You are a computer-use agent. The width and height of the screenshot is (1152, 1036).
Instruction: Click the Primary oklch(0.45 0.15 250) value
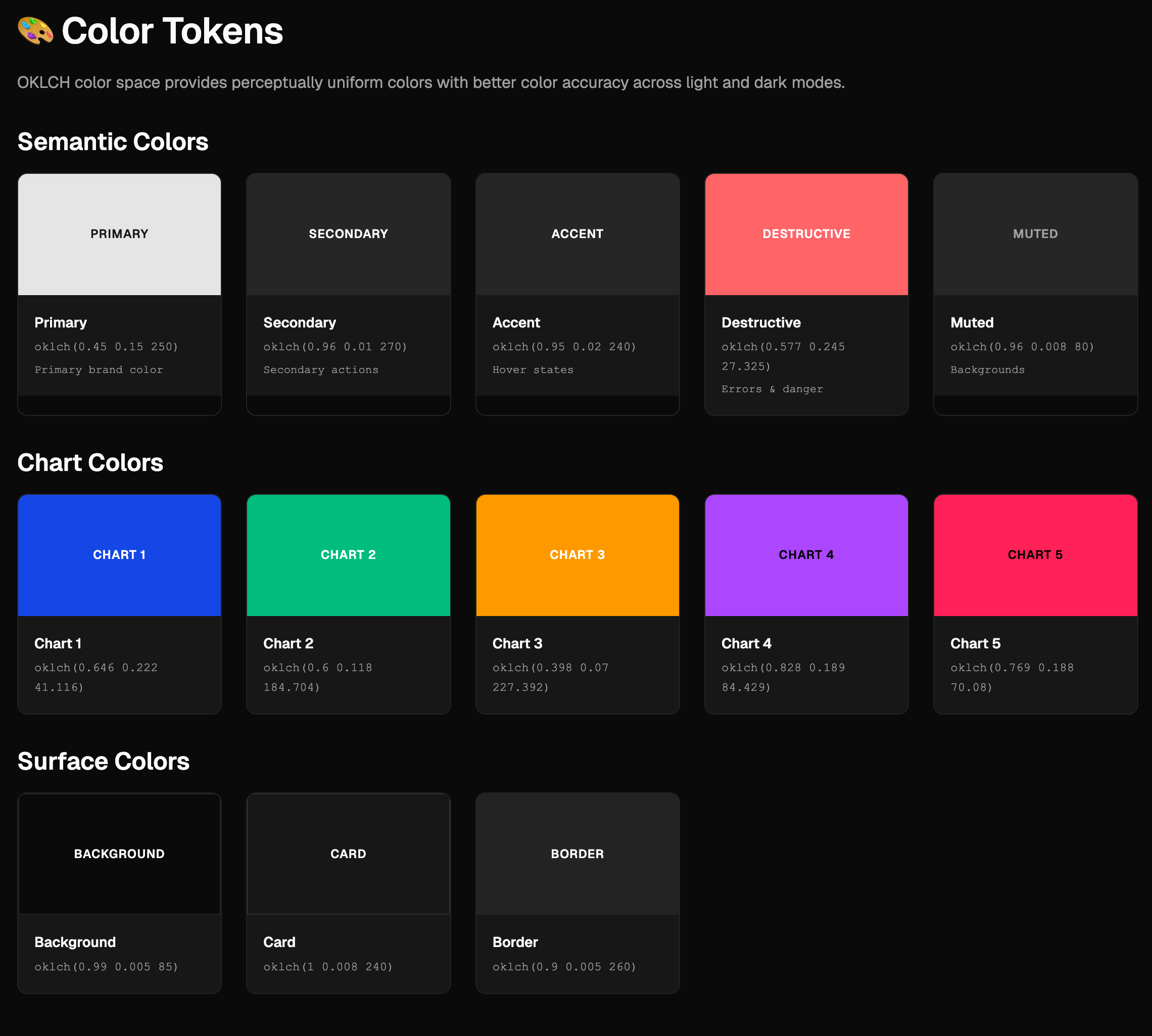pyautogui.click(x=107, y=347)
